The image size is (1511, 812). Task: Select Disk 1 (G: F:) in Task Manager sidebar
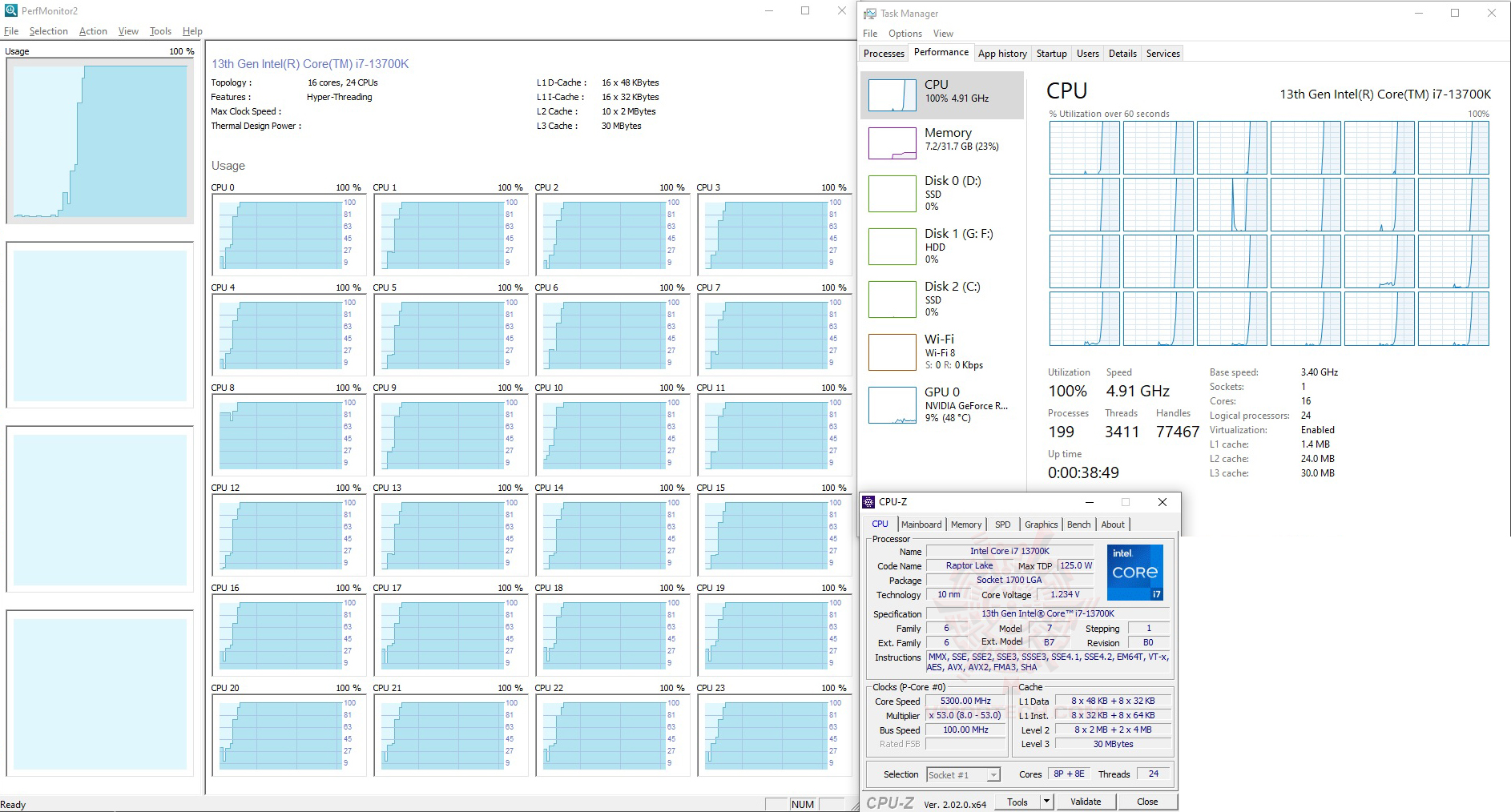click(x=942, y=246)
